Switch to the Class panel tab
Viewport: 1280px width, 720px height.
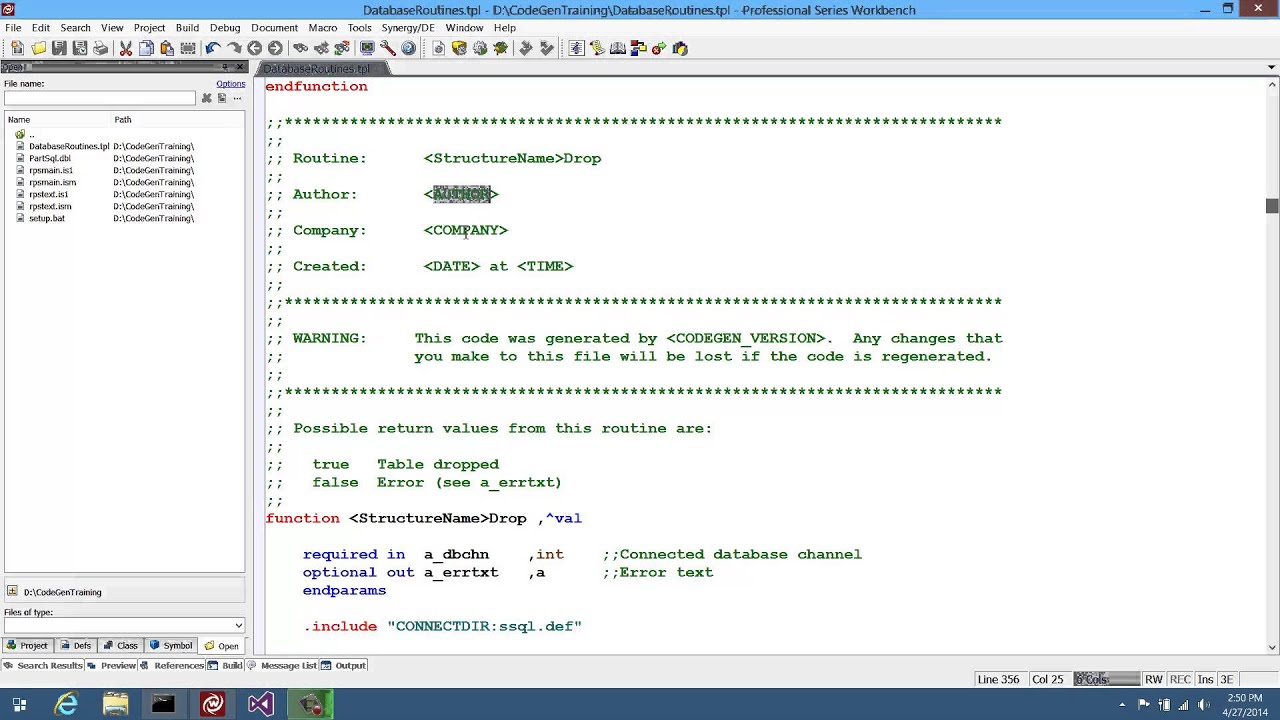click(x=120, y=646)
